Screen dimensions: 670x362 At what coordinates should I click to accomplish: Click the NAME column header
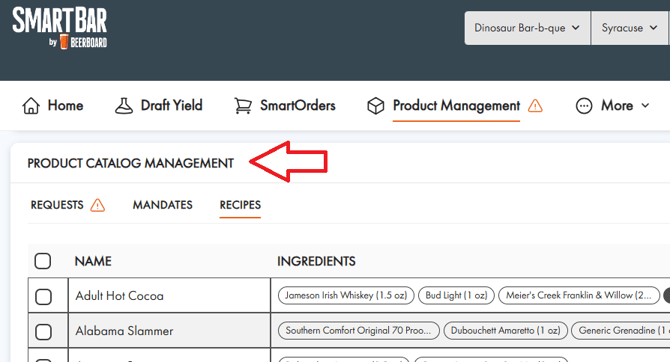pyautogui.click(x=93, y=261)
